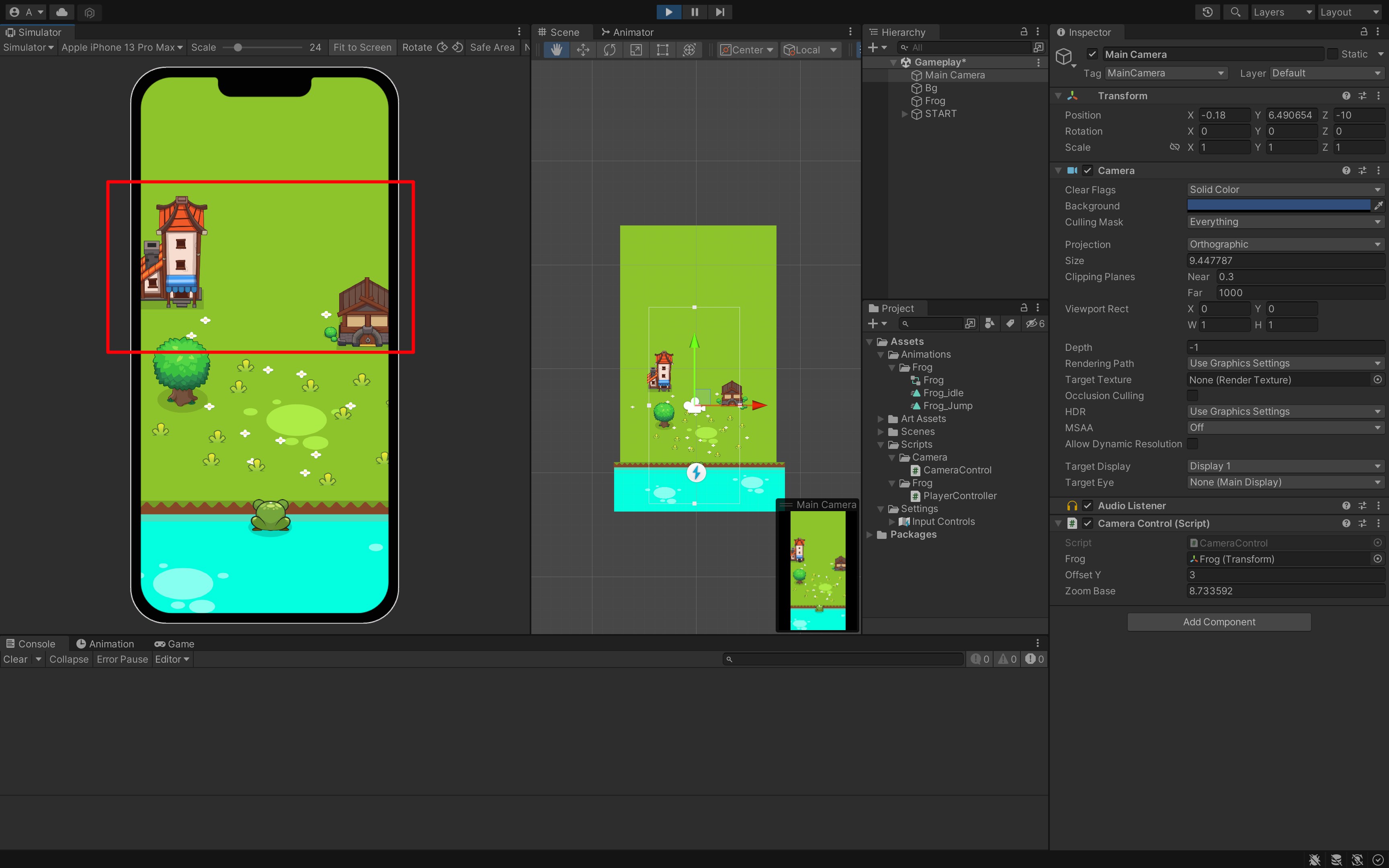Open the MSAA dropdown
The width and height of the screenshot is (1389, 868).
1286,428
